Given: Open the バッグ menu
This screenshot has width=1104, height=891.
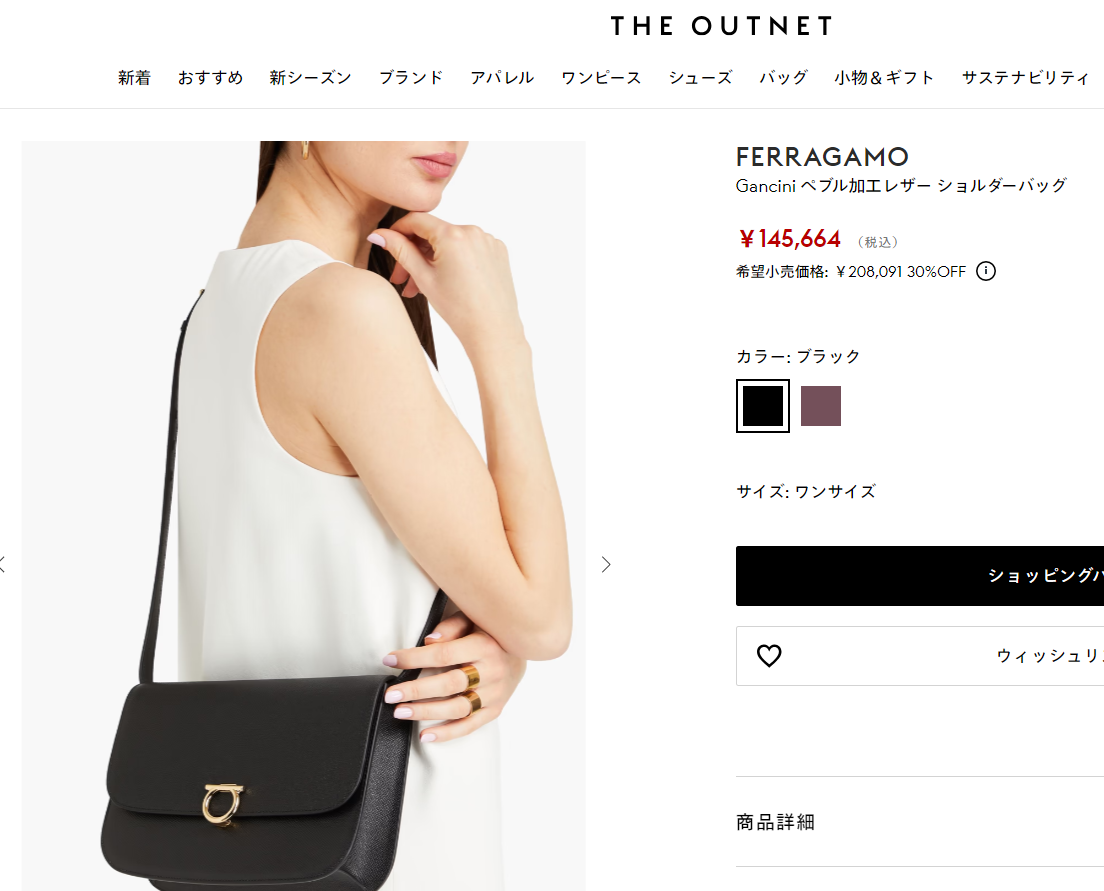Looking at the screenshot, I should pos(783,77).
